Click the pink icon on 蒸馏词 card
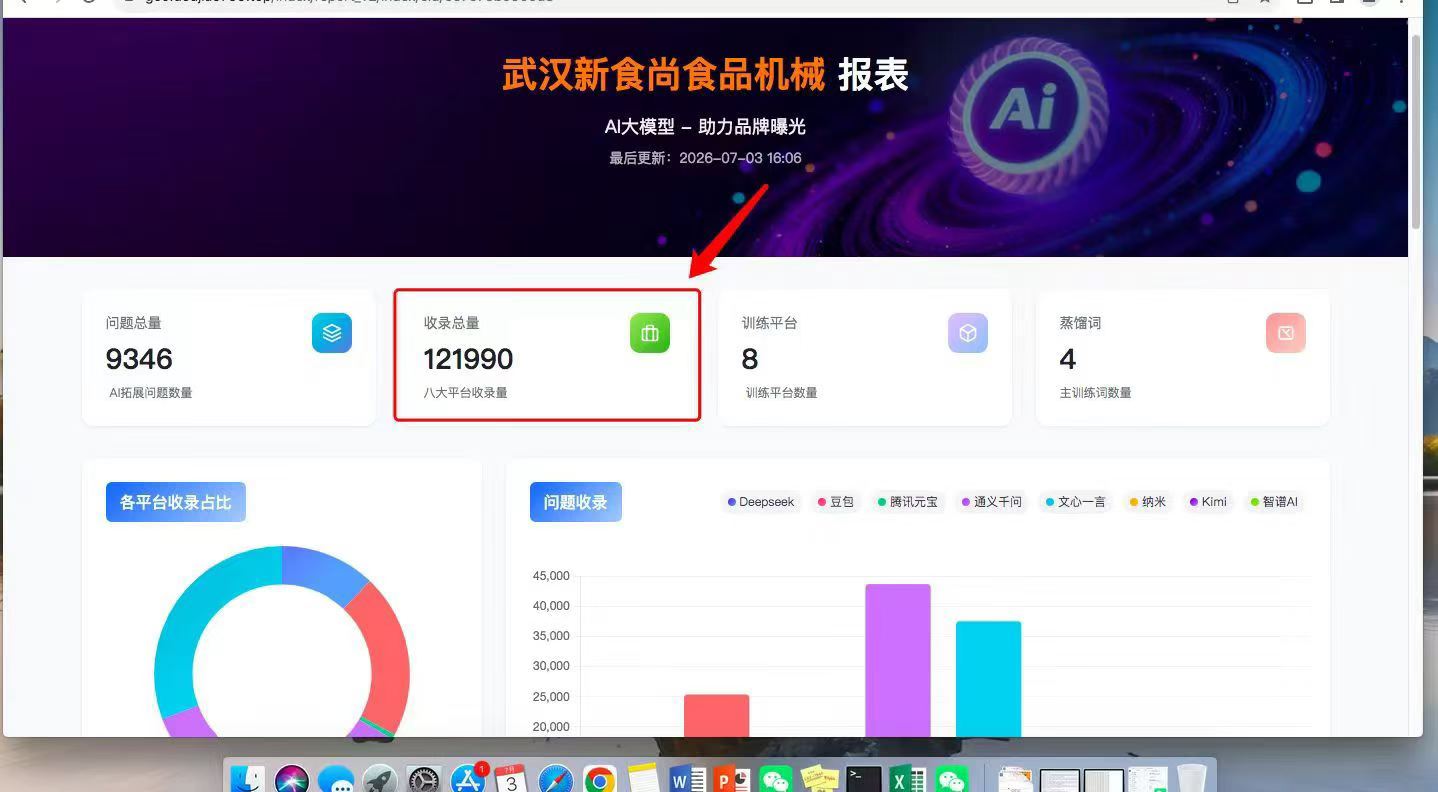1438x792 pixels. pyautogui.click(x=1286, y=333)
